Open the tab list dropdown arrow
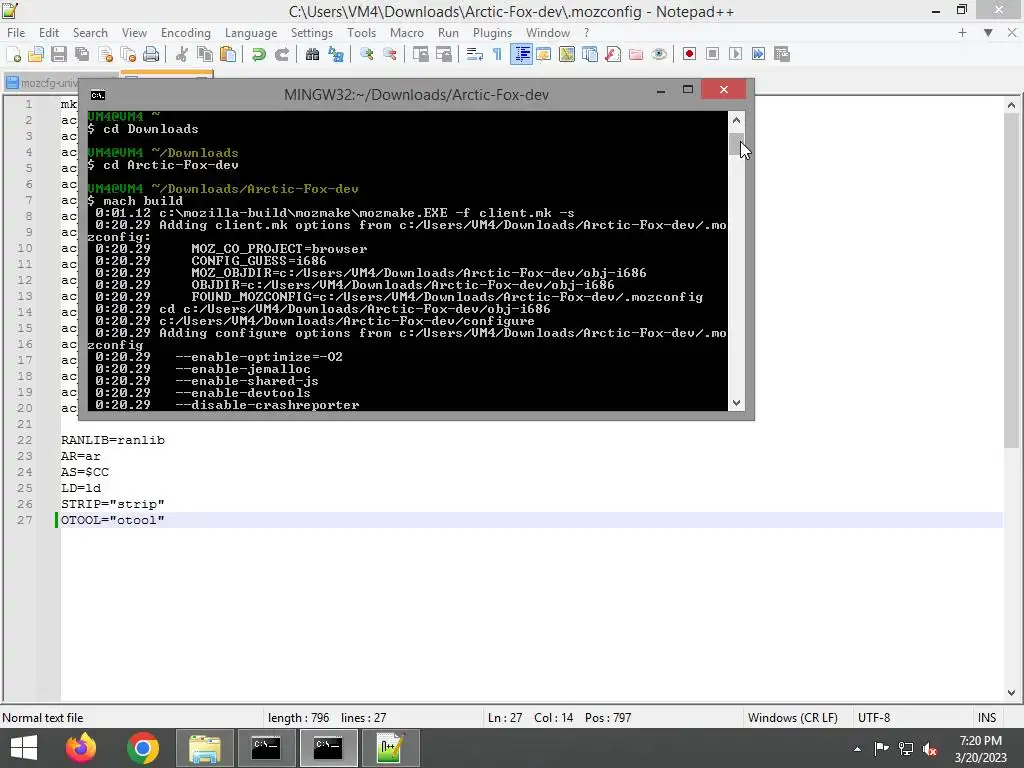This screenshot has width=1024, height=768. [988, 33]
